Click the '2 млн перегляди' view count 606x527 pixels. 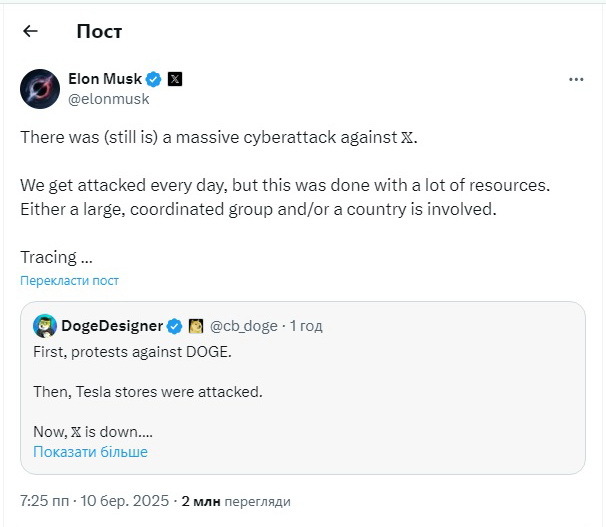tap(236, 500)
